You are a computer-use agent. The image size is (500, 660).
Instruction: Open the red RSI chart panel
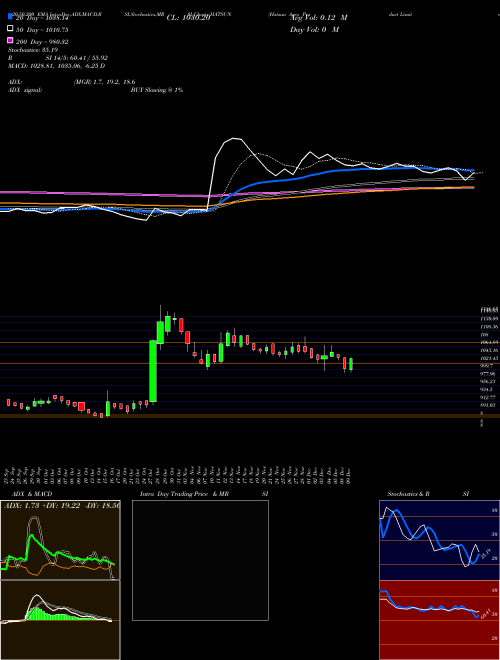click(x=439, y=620)
